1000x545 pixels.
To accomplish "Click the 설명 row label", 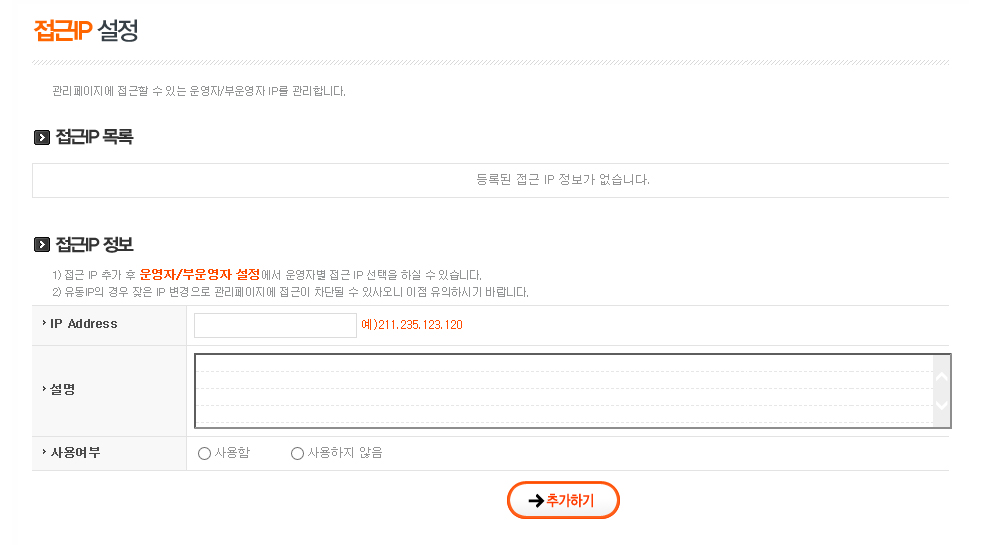I will click(63, 389).
